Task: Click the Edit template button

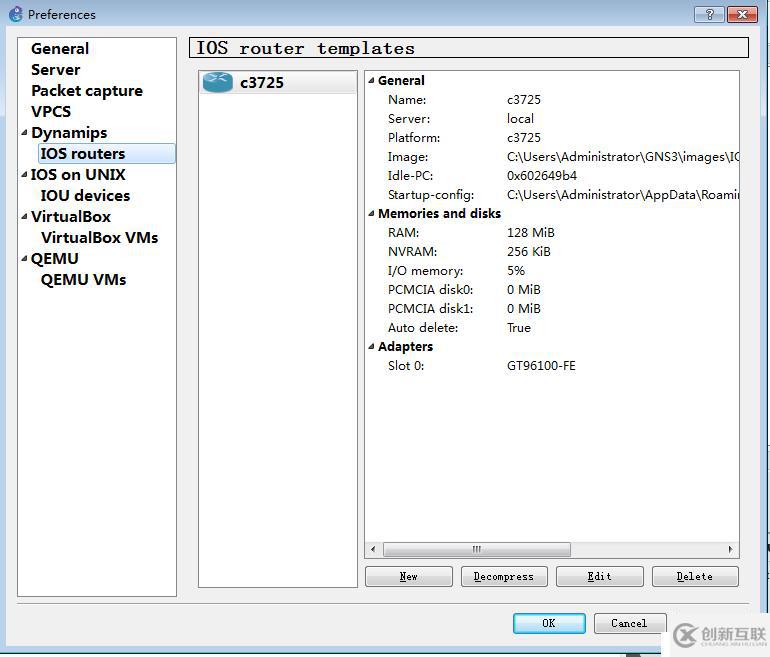Action: pyautogui.click(x=600, y=576)
